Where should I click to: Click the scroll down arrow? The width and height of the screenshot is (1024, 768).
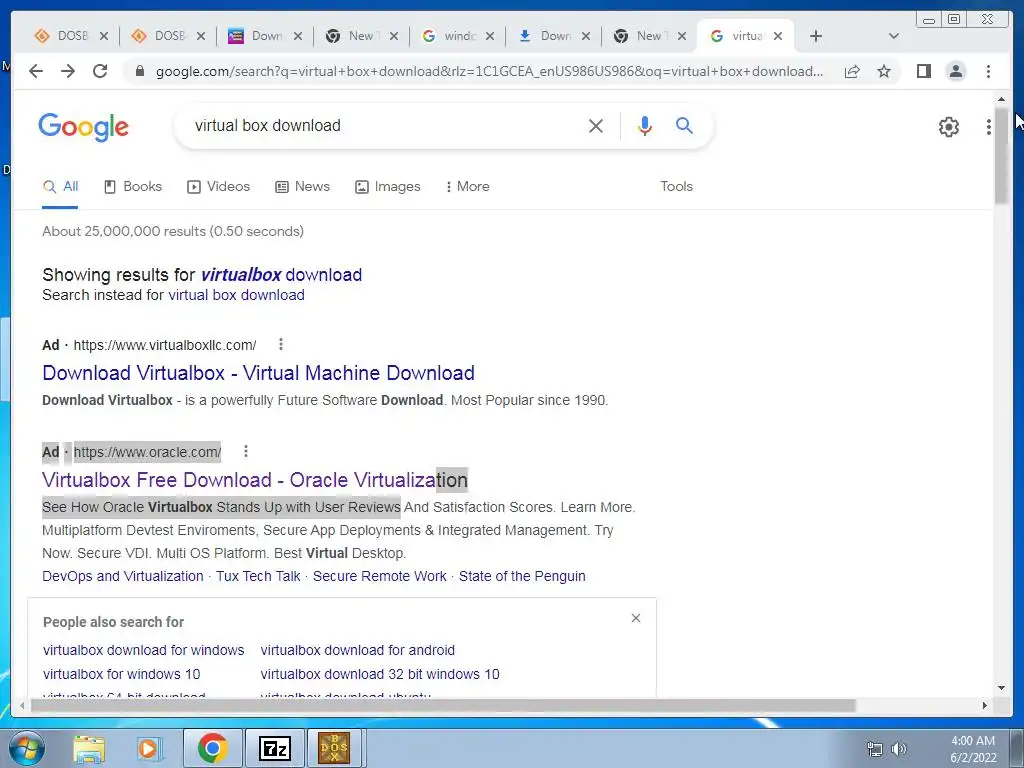[1001, 688]
